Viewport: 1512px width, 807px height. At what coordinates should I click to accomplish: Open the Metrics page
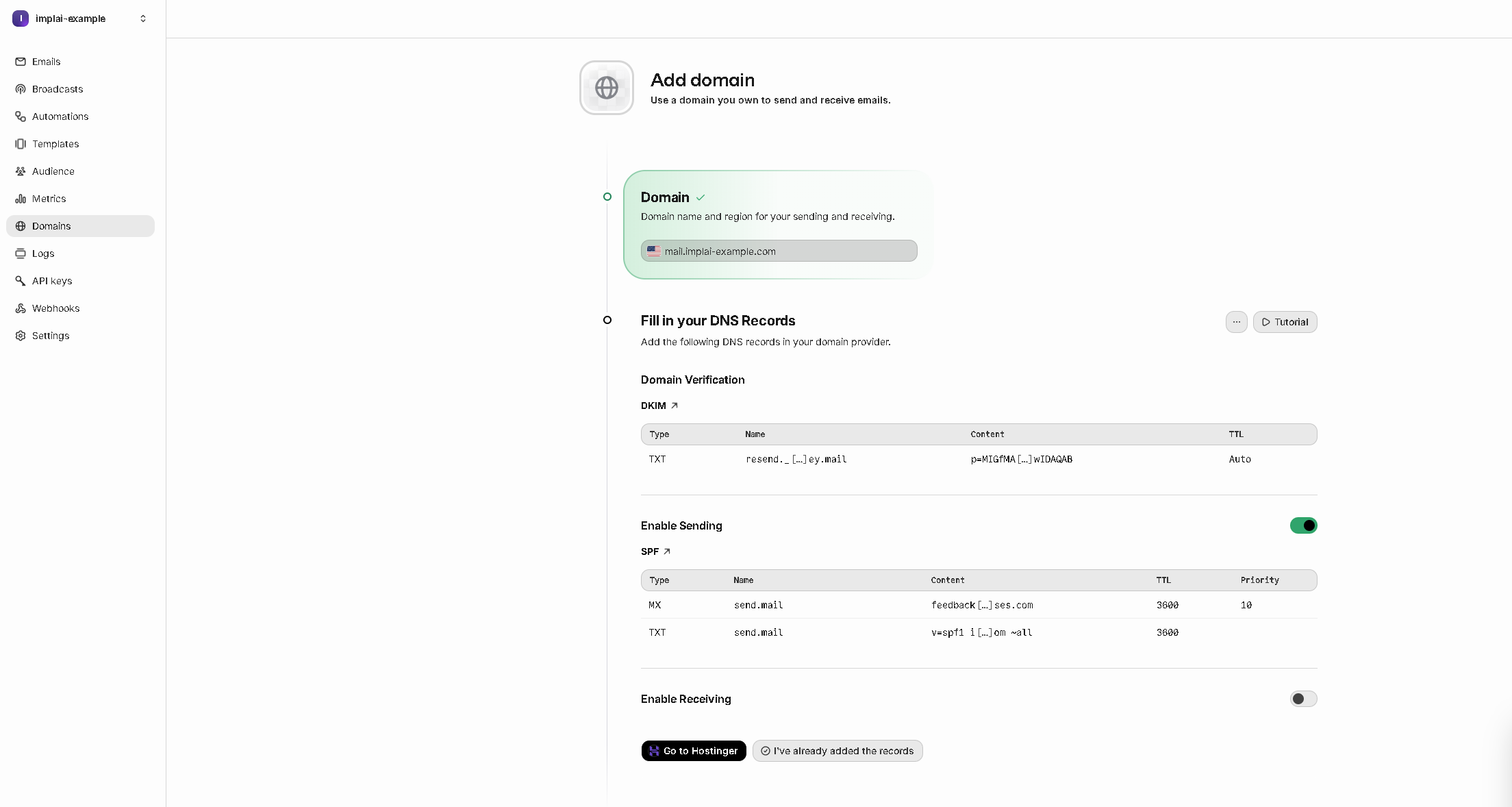(x=80, y=199)
